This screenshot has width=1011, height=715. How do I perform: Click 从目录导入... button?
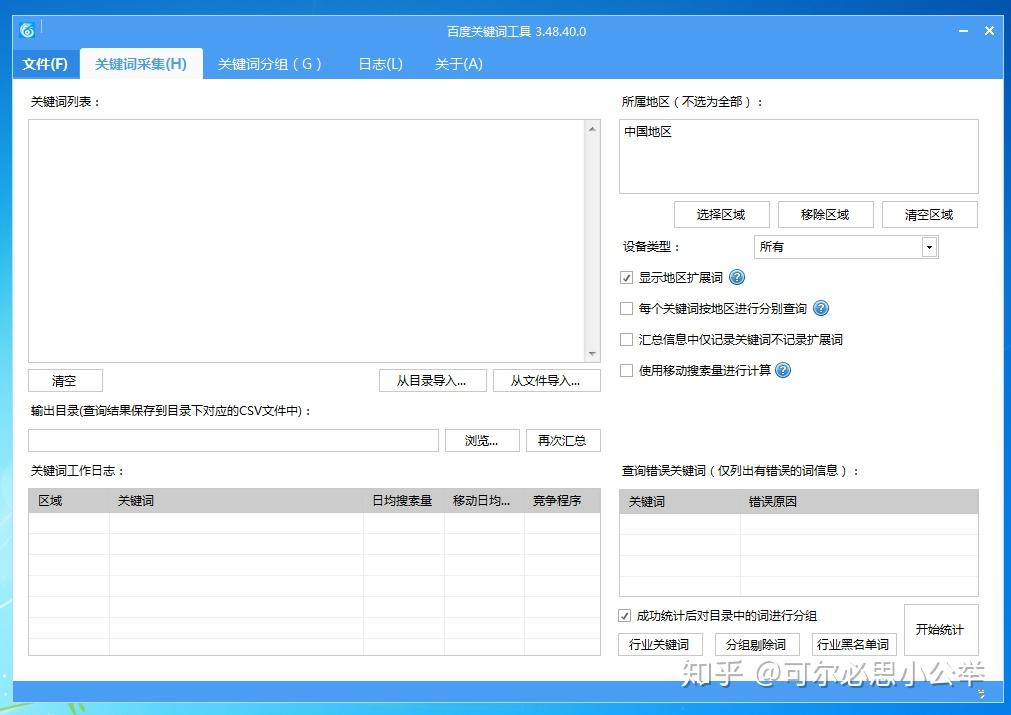(432, 380)
